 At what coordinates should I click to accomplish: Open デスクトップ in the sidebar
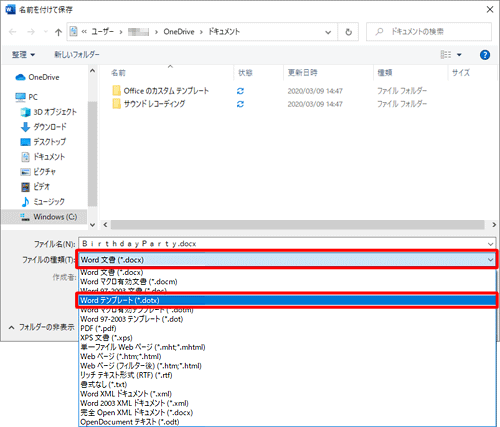(43, 142)
